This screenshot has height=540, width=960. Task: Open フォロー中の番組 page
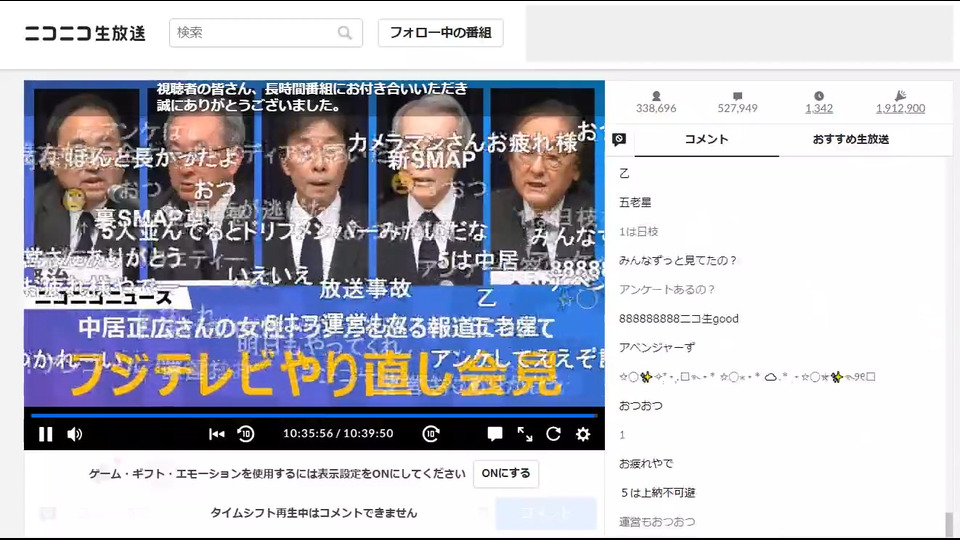point(440,32)
